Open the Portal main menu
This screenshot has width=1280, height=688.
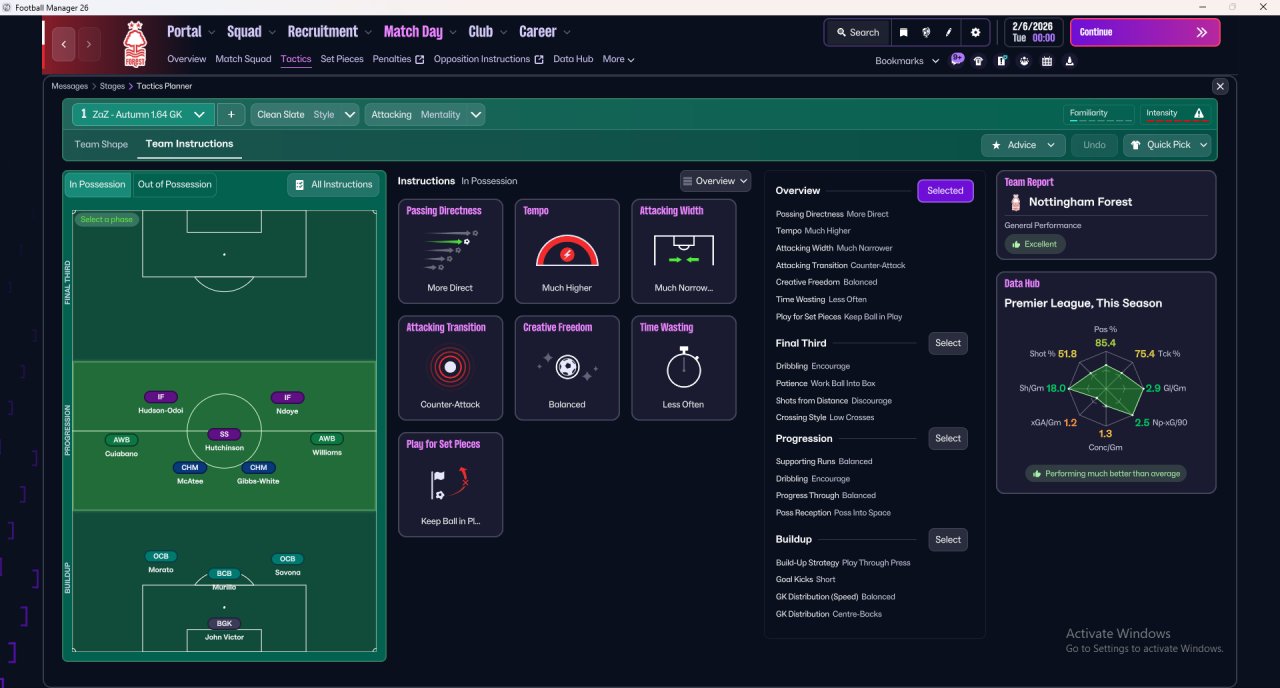pos(190,32)
